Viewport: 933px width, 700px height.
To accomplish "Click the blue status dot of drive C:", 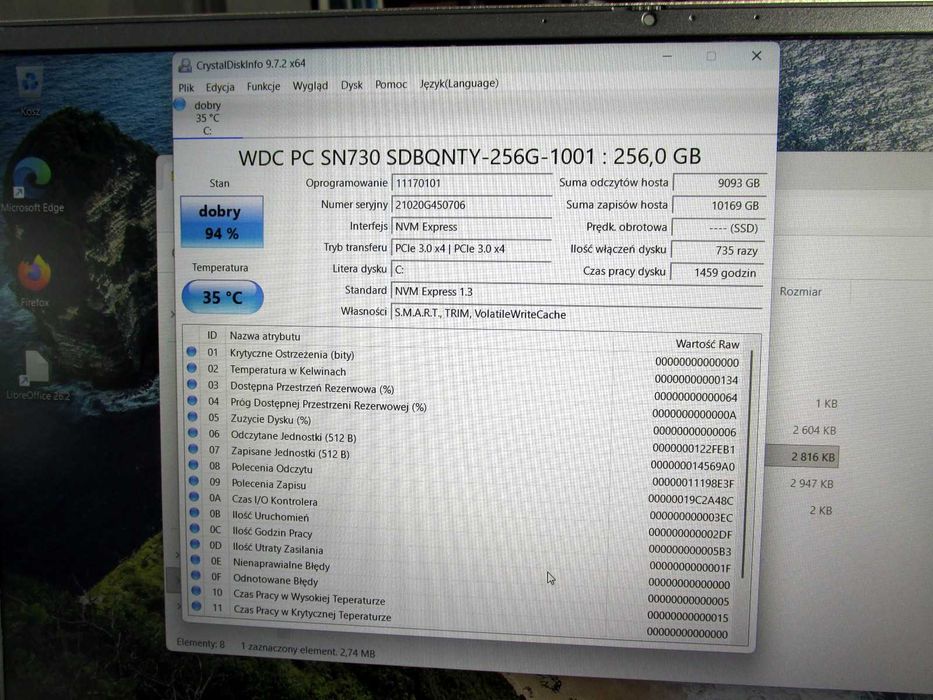I will pos(180,105).
